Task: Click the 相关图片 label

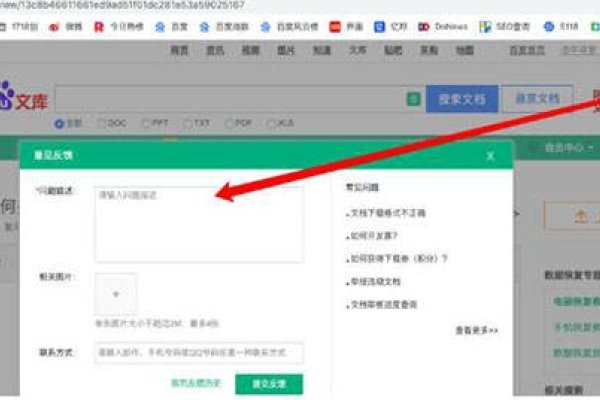Action: [56, 277]
